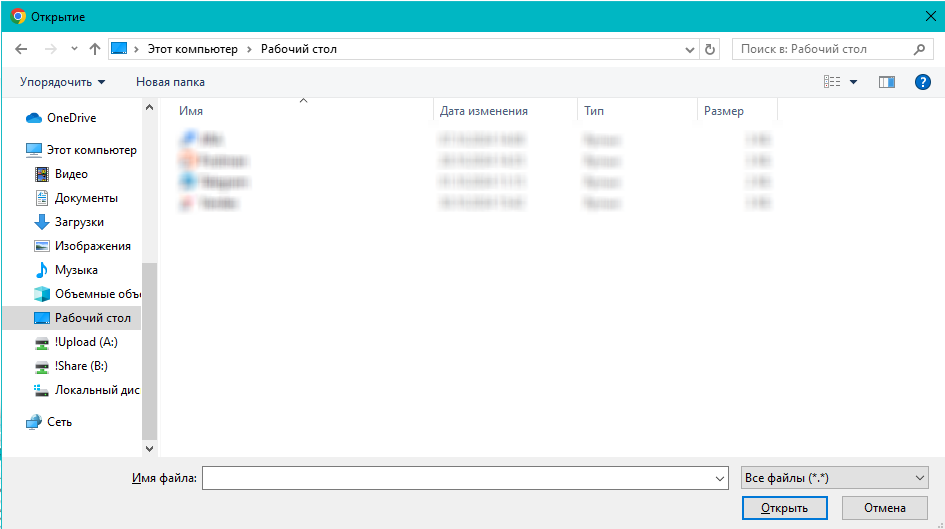The height and width of the screenshot is (529, 945).
Task: Click the '!Upload (A:)' drive icon
Action: (42, 343)
